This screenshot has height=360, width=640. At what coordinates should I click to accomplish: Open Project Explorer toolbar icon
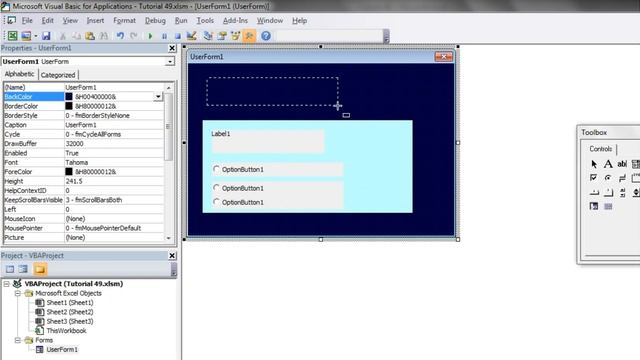point(208,36)
